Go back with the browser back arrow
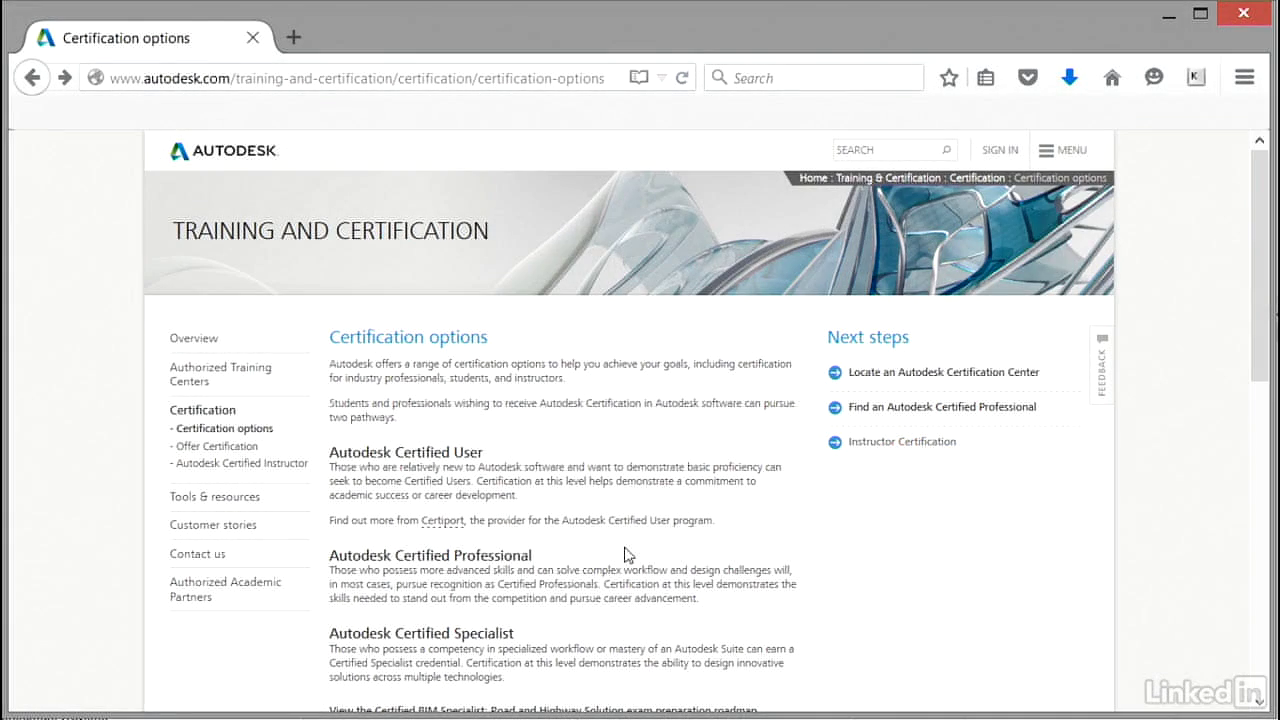1280x720 pixels. click(x=32, y=78)
